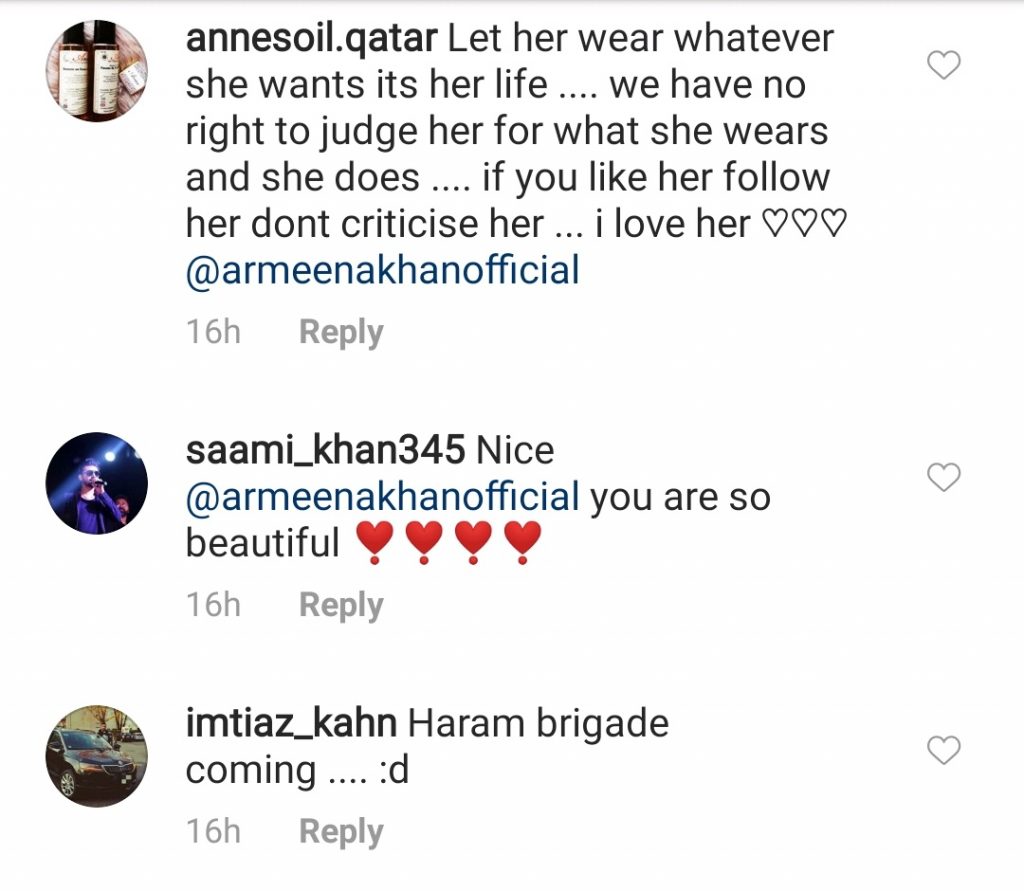
Task: Tap the 16h timestamp under imtiaz_kahn's comment
Action: click(x=213, y=832)
